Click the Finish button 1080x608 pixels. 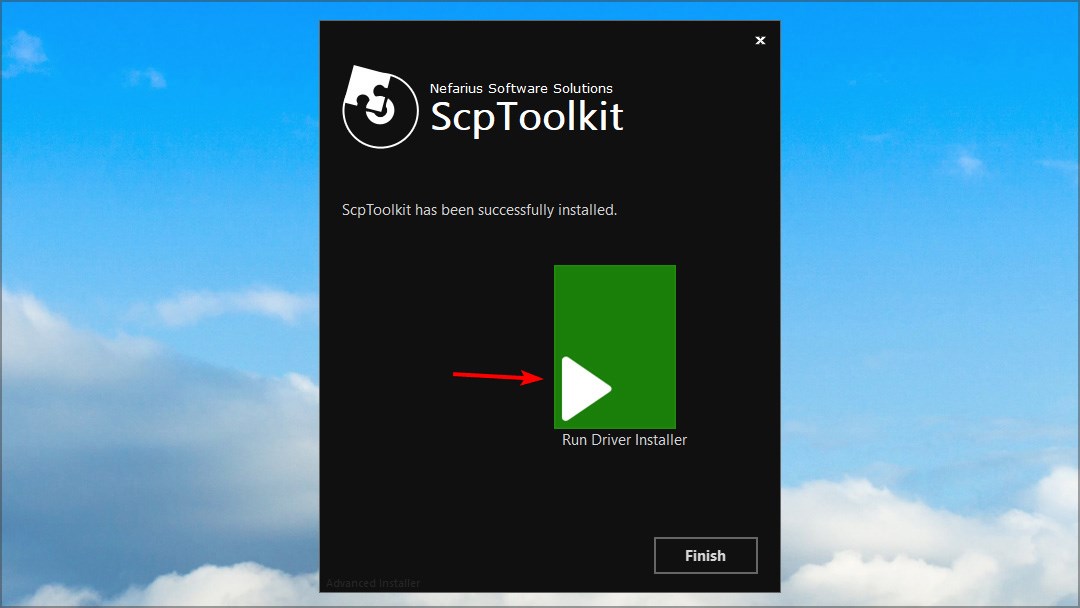tap(705, 556)
